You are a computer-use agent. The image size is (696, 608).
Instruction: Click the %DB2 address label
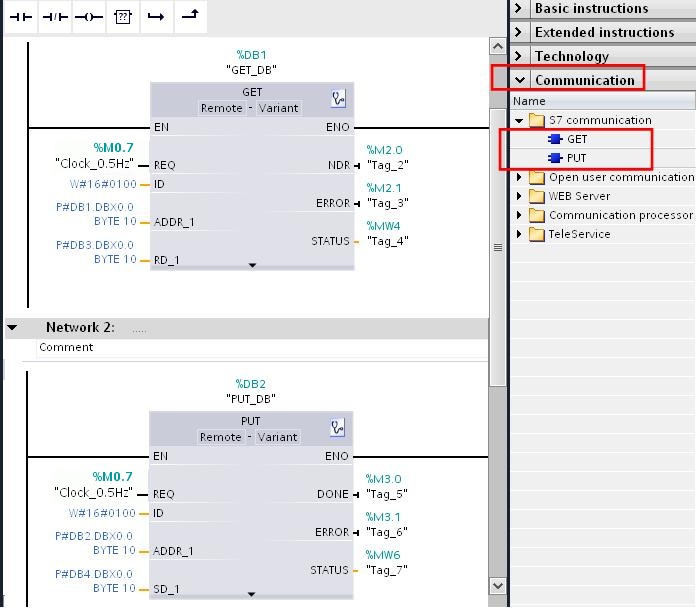251,384
